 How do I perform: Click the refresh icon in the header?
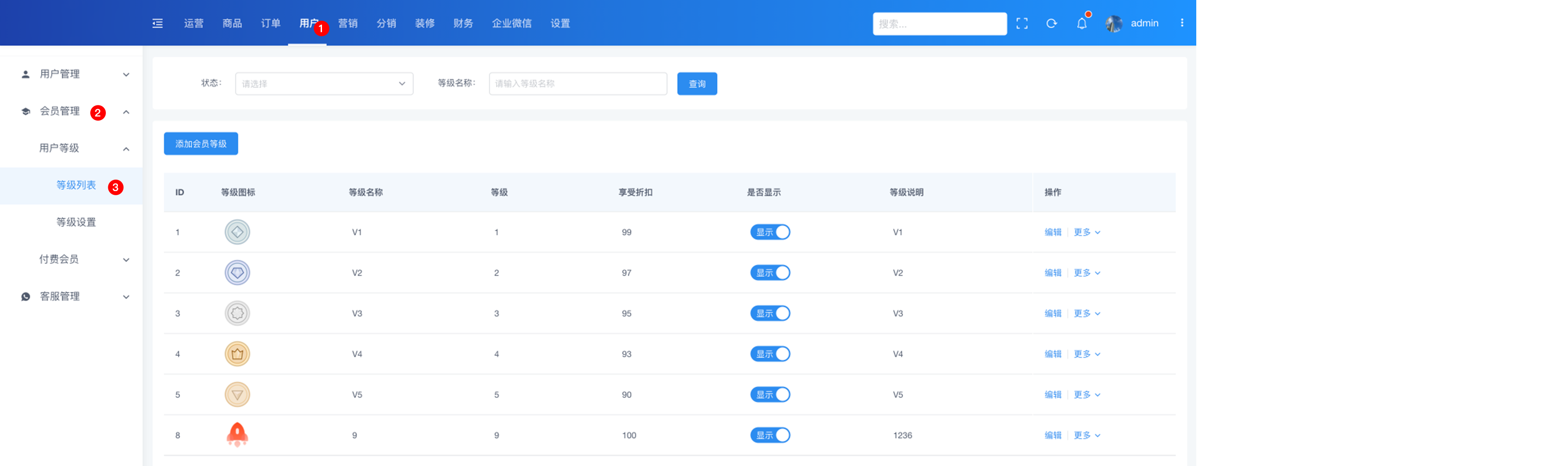[1051, 23]
